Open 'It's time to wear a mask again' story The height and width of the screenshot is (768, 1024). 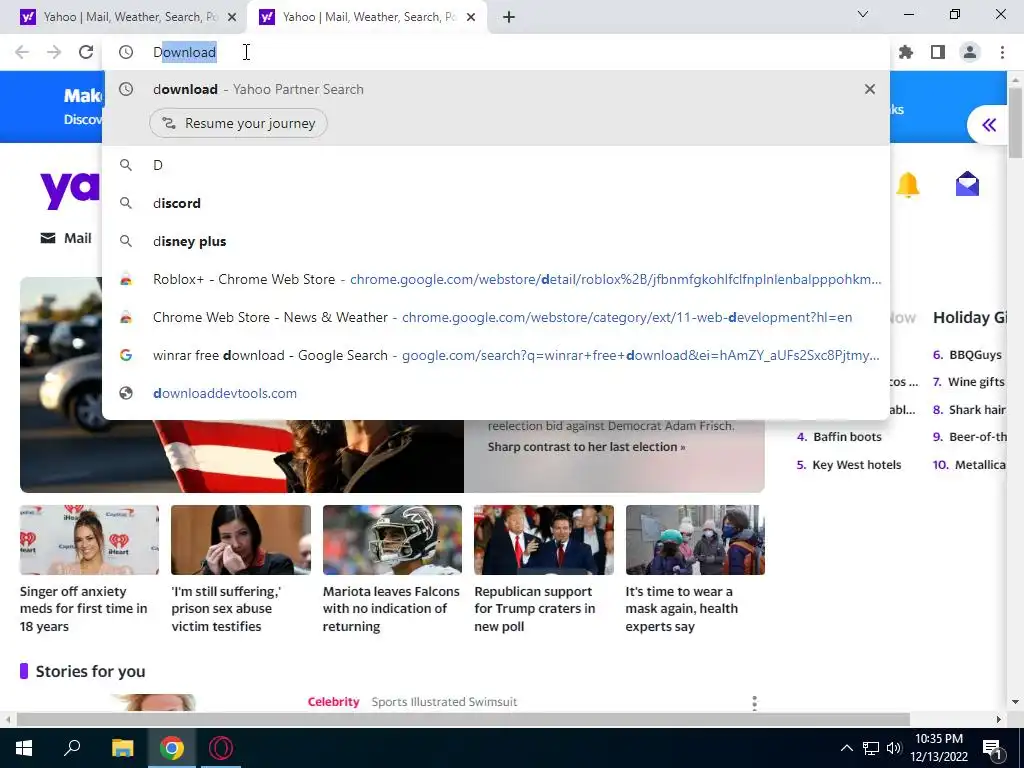tap(695, 569)
